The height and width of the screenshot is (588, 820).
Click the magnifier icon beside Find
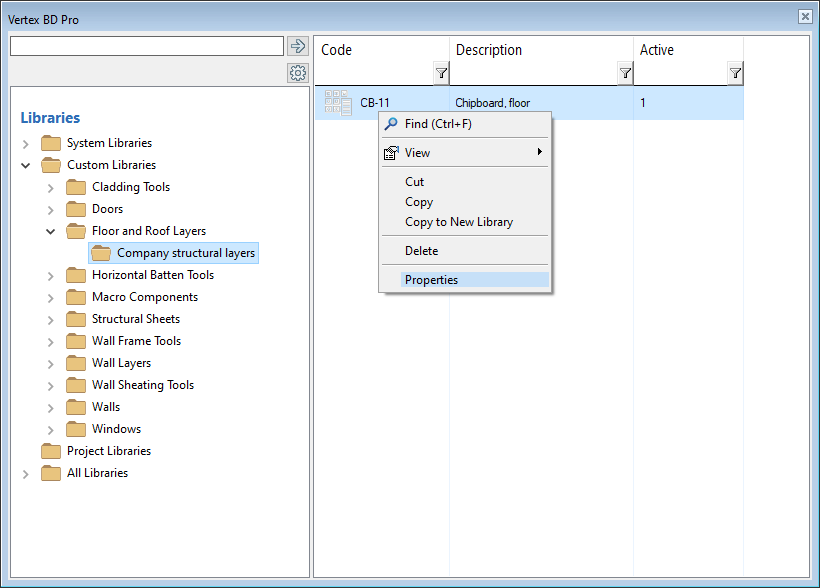(x=391, y=124)
